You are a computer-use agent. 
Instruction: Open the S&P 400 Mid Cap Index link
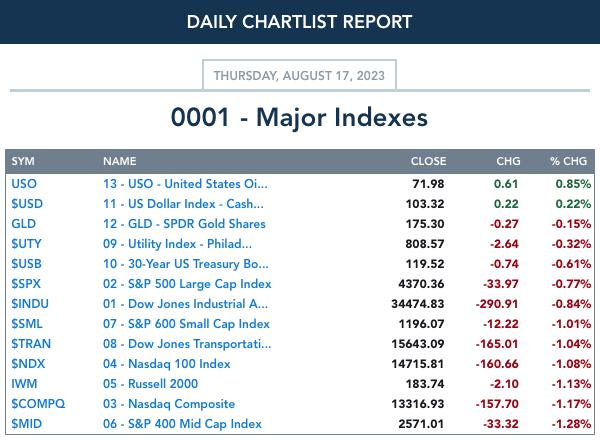tap(182, 424)
